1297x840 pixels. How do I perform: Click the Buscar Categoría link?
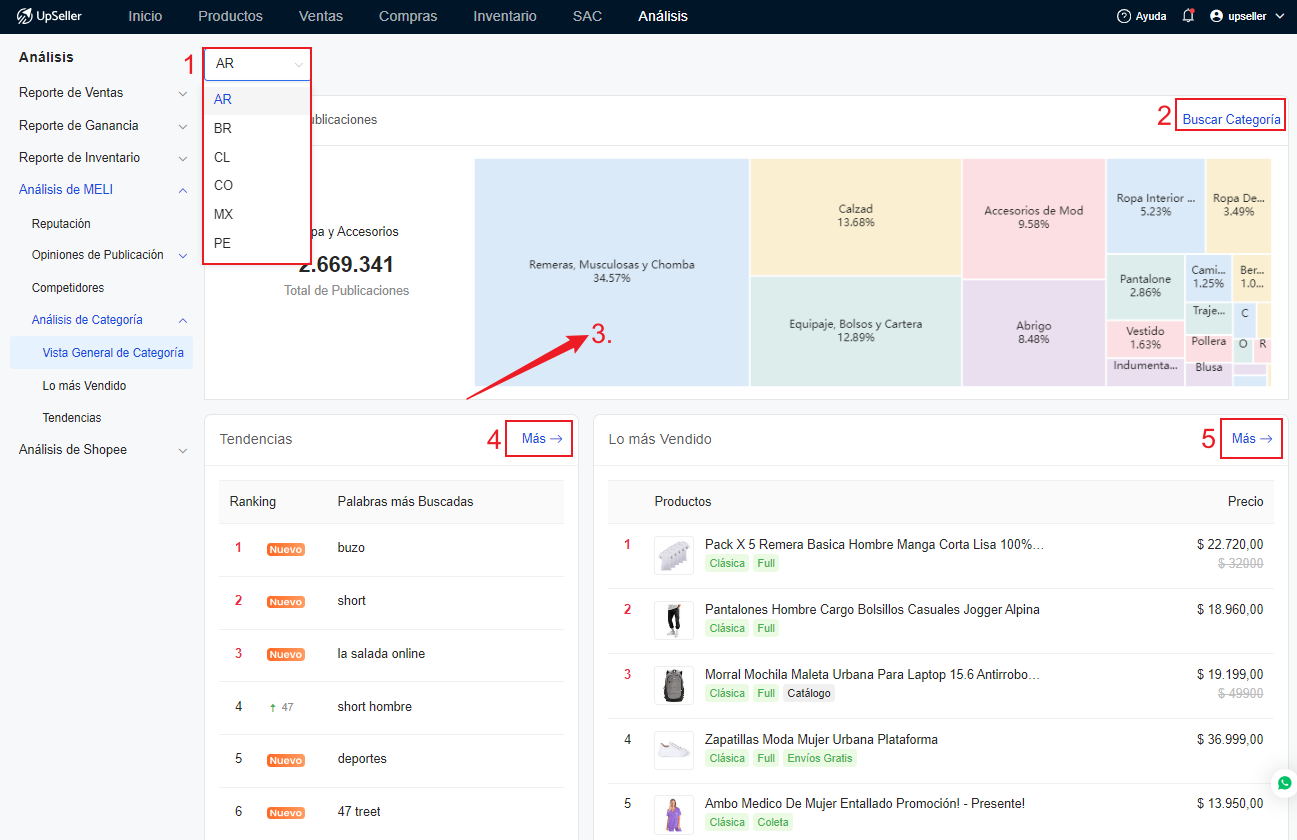click(1231, 119)
